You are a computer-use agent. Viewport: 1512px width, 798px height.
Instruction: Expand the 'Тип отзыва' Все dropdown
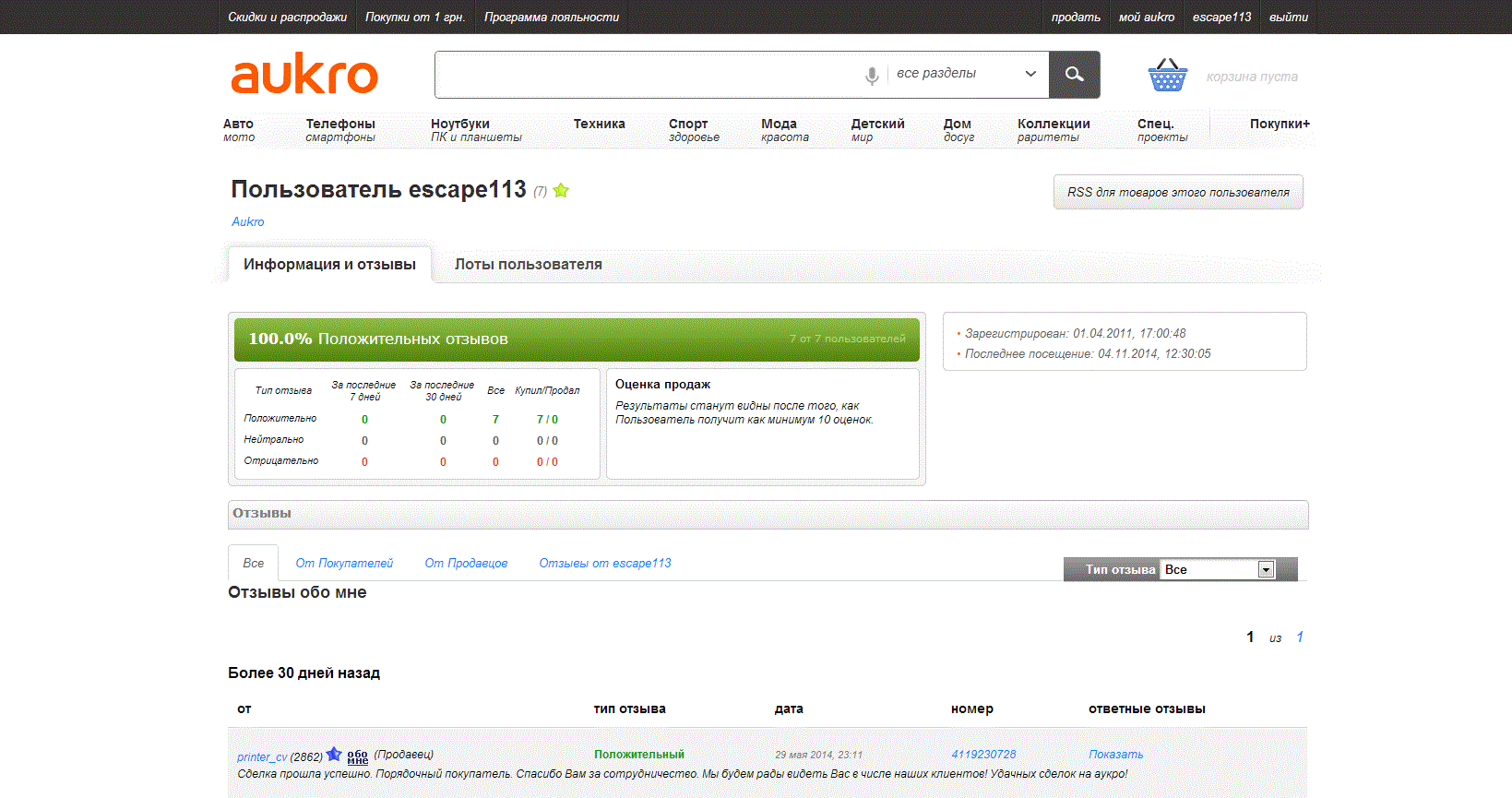1219,569
